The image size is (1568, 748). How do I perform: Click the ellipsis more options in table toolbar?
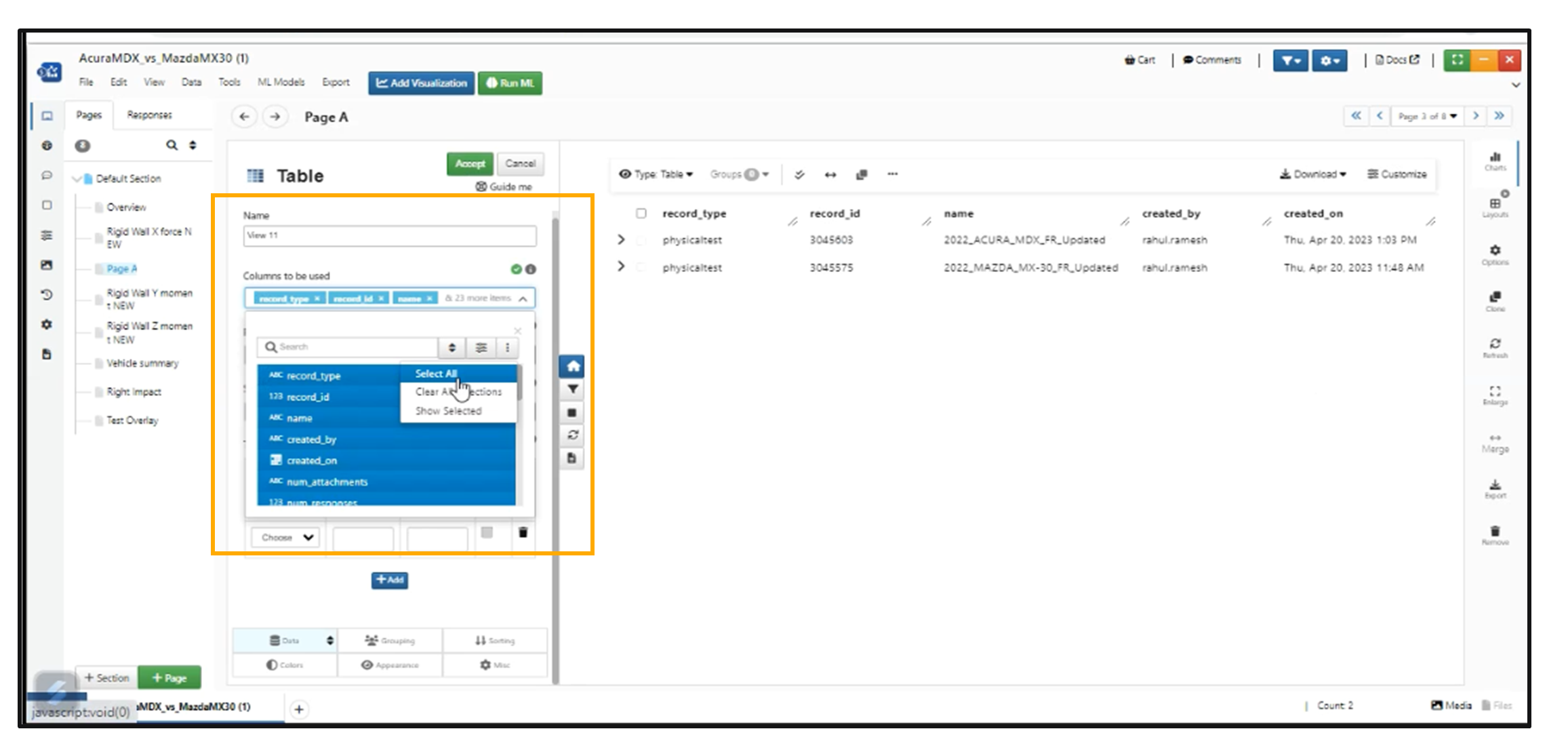[893, 174]
